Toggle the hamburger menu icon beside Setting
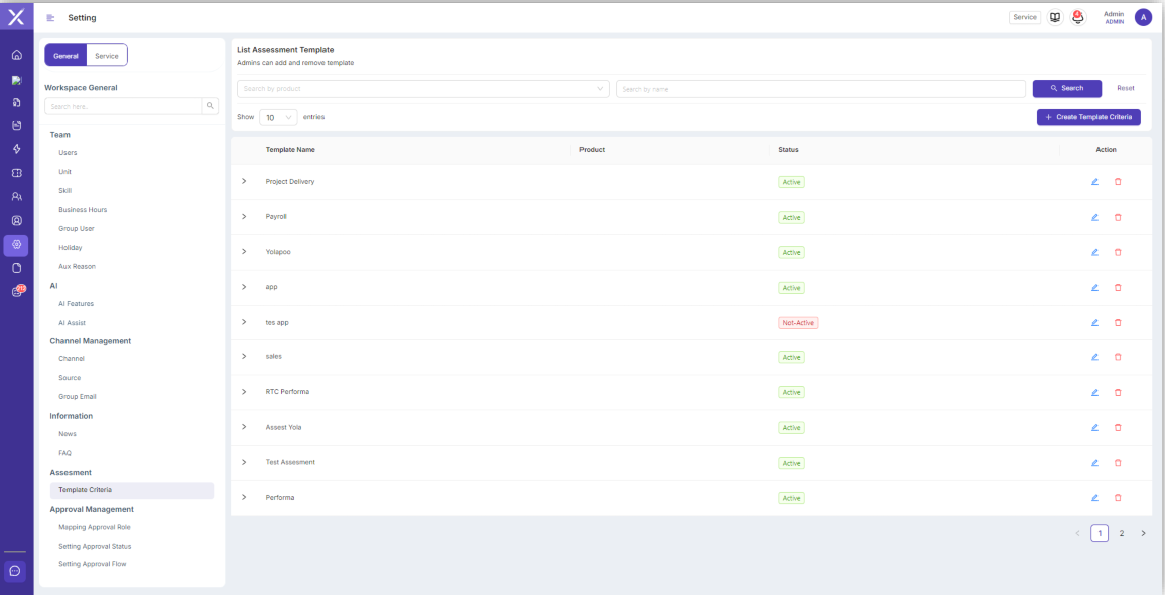The width and height of the screenshot is (1165, 595). click(51, 18)
